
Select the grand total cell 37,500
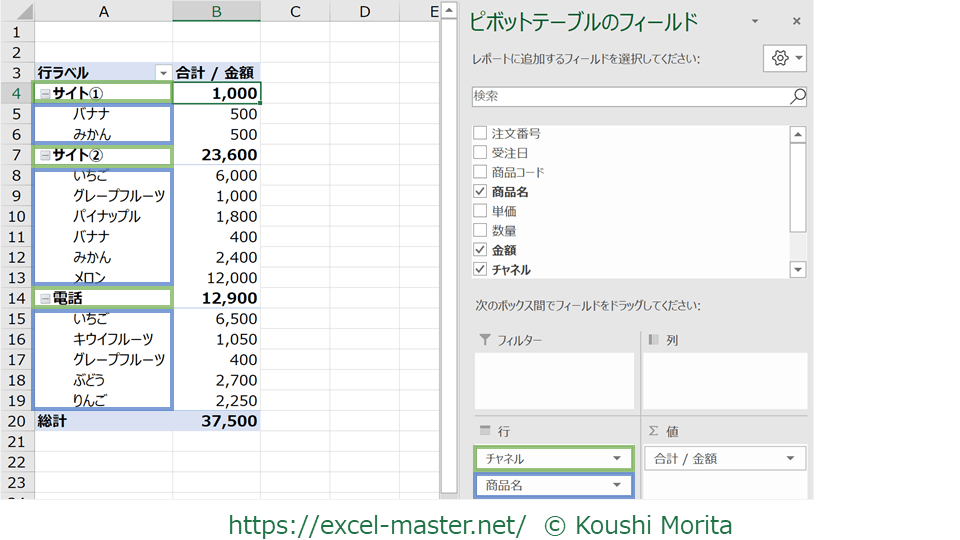pyautogui.click(x=216, y=421)
